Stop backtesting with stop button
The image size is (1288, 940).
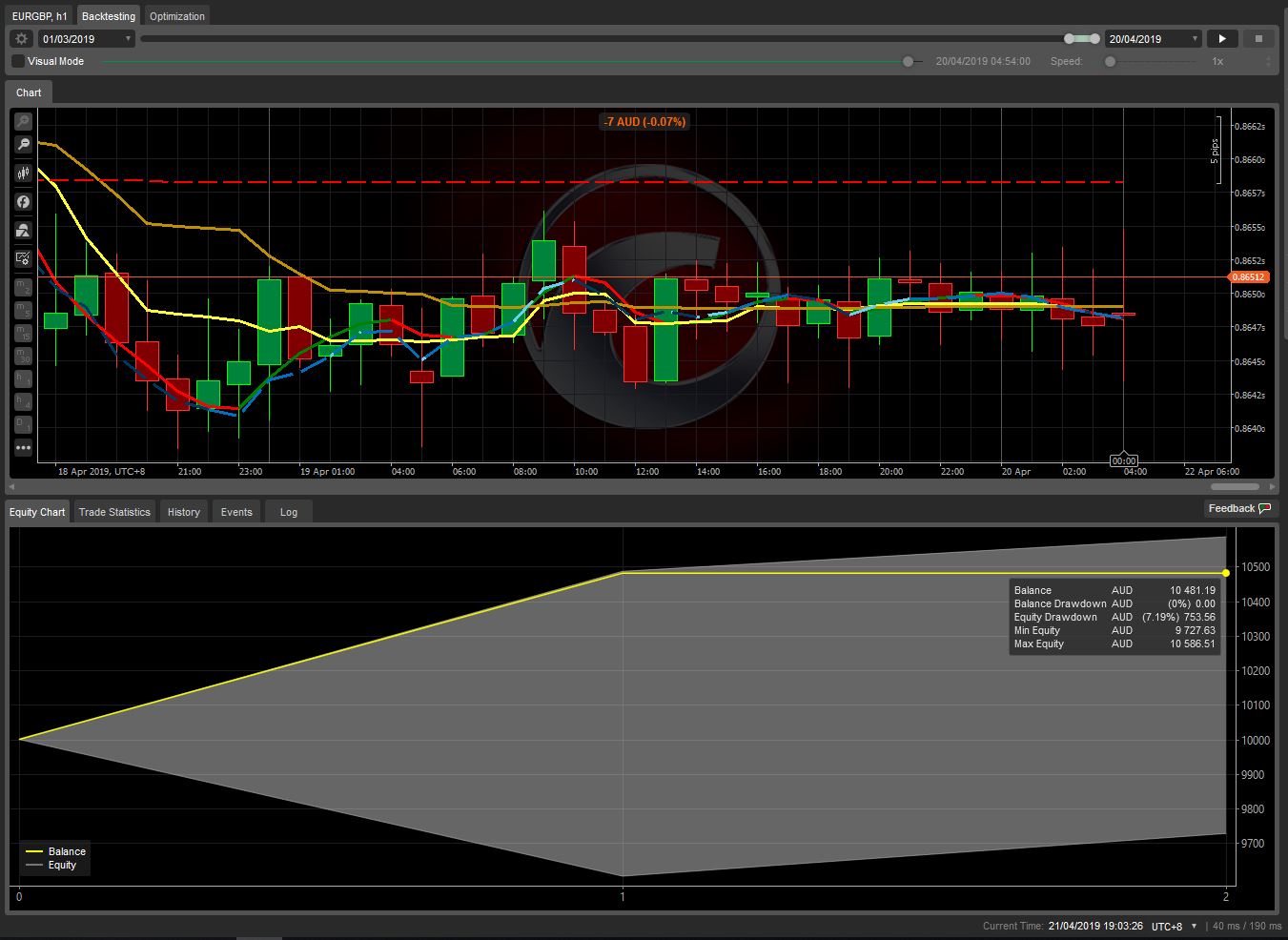click(x=1258, y=39)
